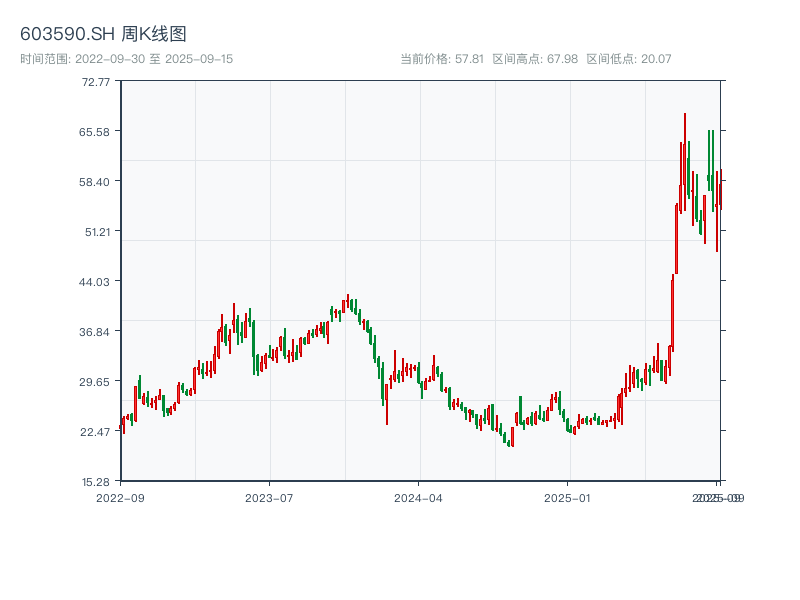This screenshot has height=600, width=800.
Task: Click the x-axis label 2024-04
Action: 418,498
